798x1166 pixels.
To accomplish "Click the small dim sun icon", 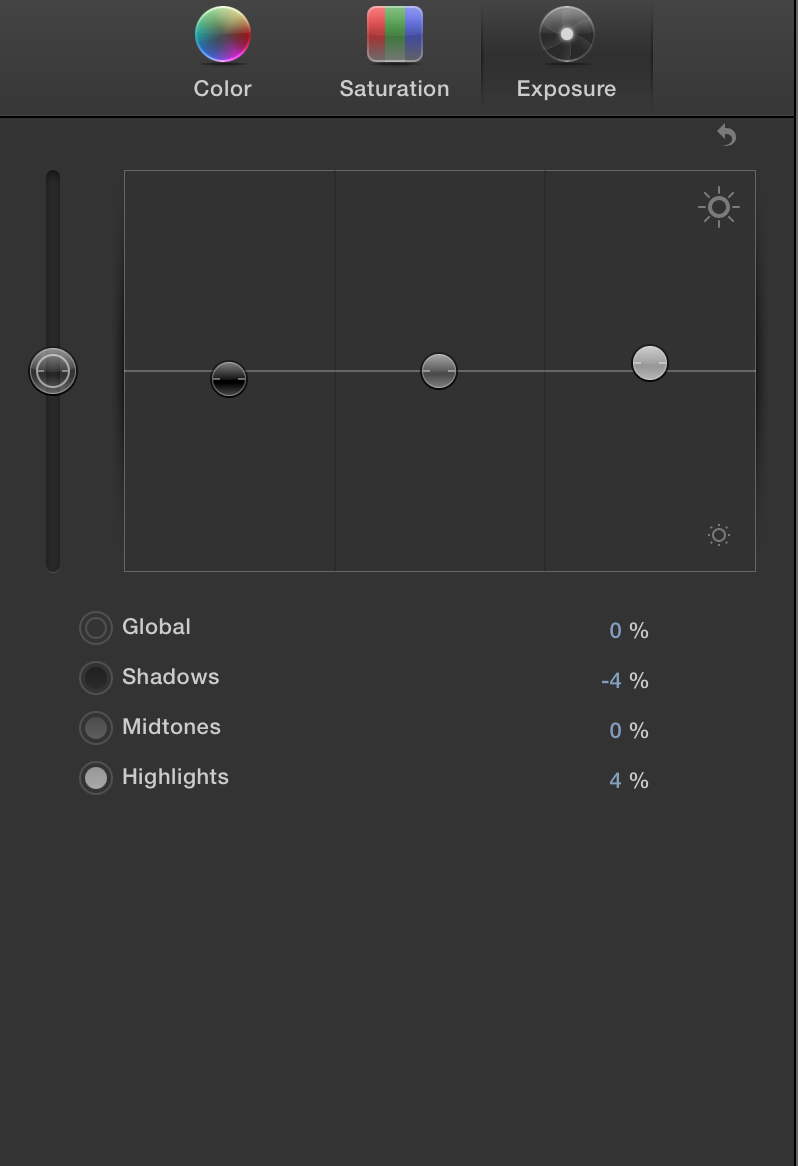I will coord(718,535).
